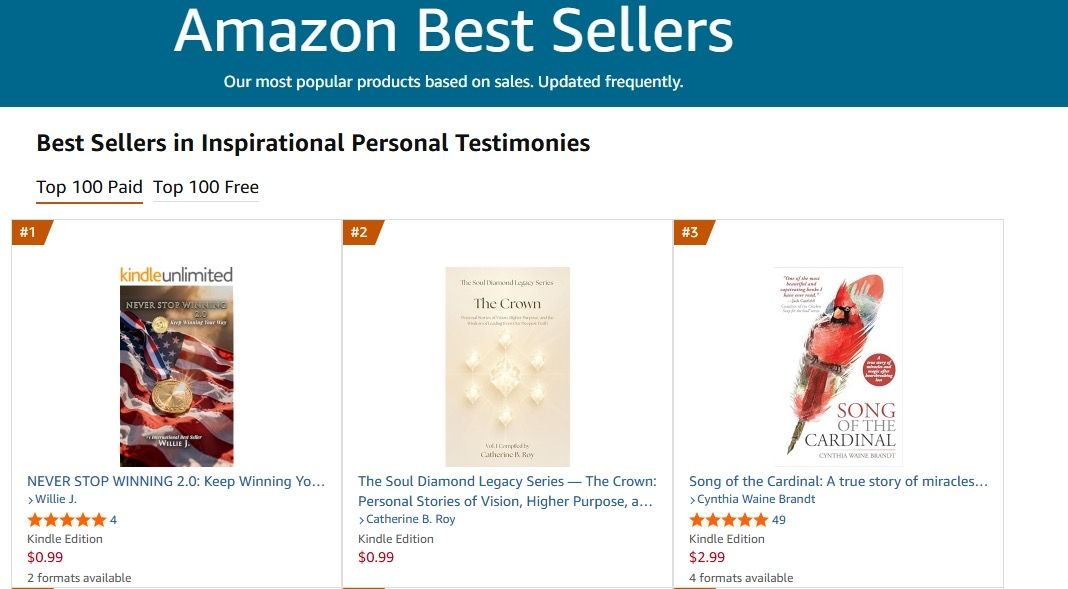Expand the 2 formats available option
The image size is (1068, 589).
(x=79, y=578)
